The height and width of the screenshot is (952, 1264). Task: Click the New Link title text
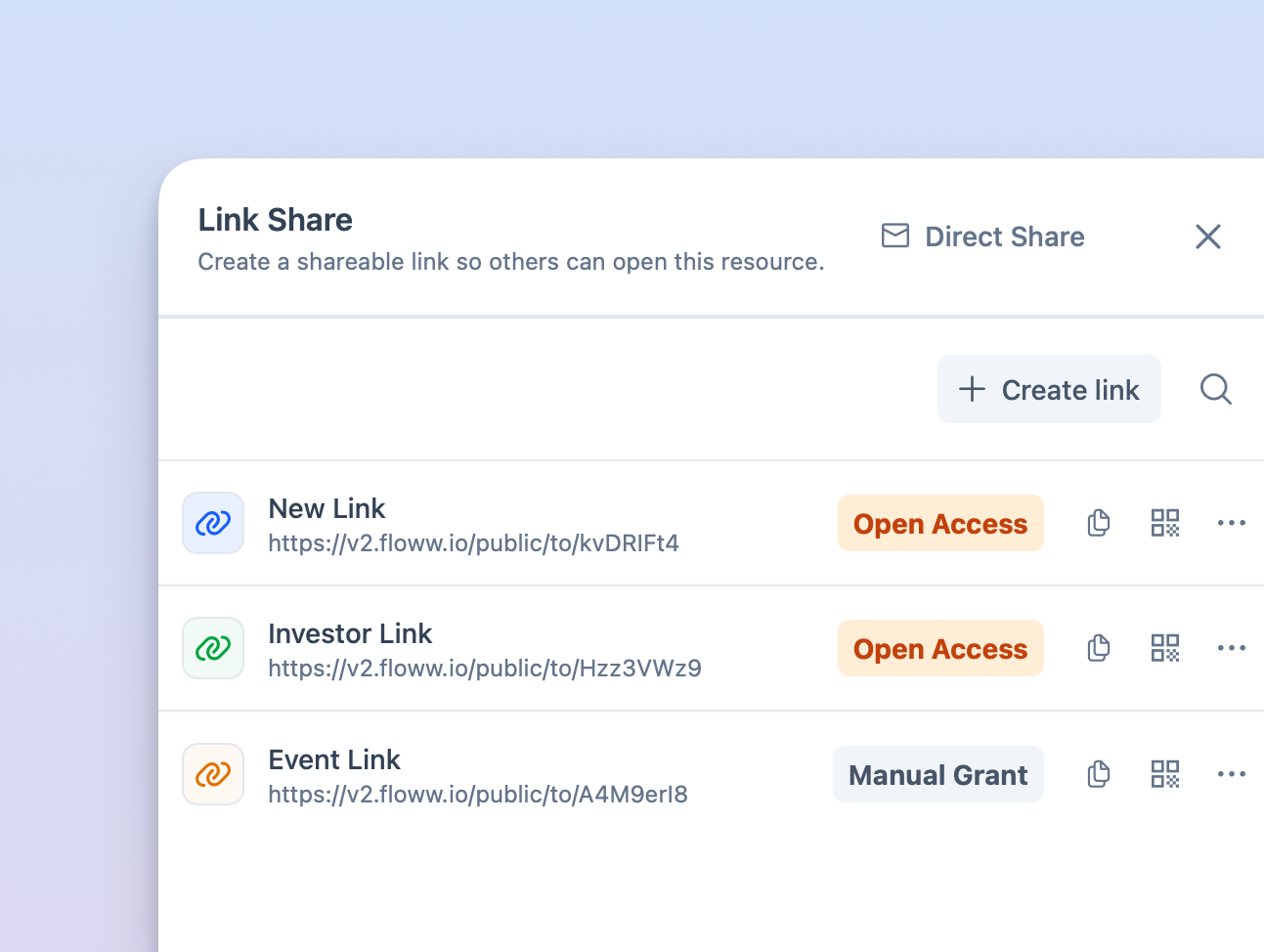tap(327, 508)
